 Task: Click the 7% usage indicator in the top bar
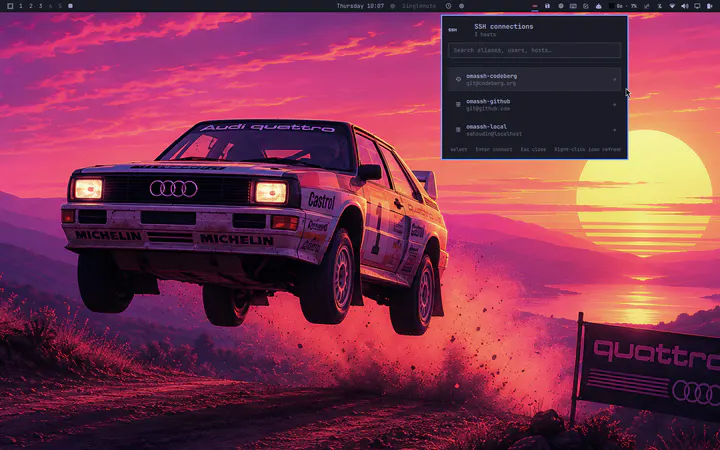coord(634,6)
